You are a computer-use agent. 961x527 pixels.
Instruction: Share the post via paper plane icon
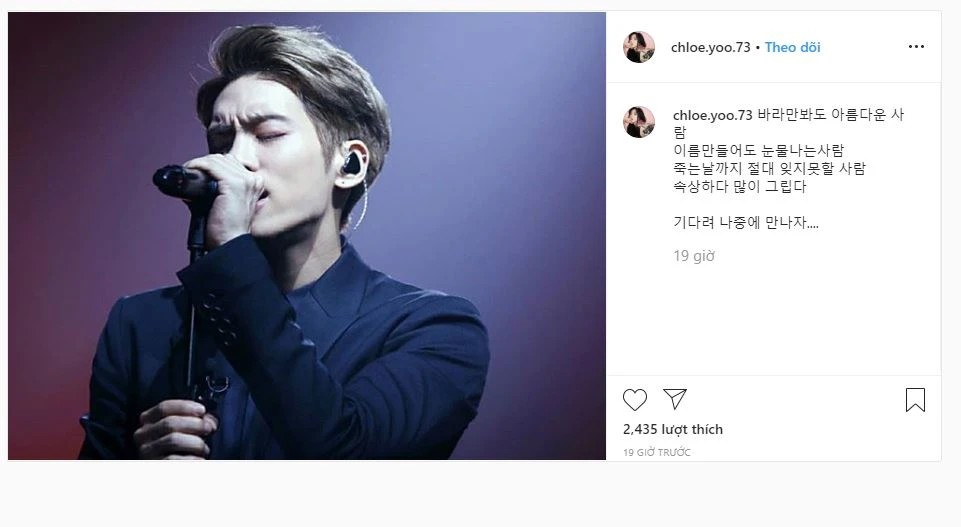coord(675,399)
